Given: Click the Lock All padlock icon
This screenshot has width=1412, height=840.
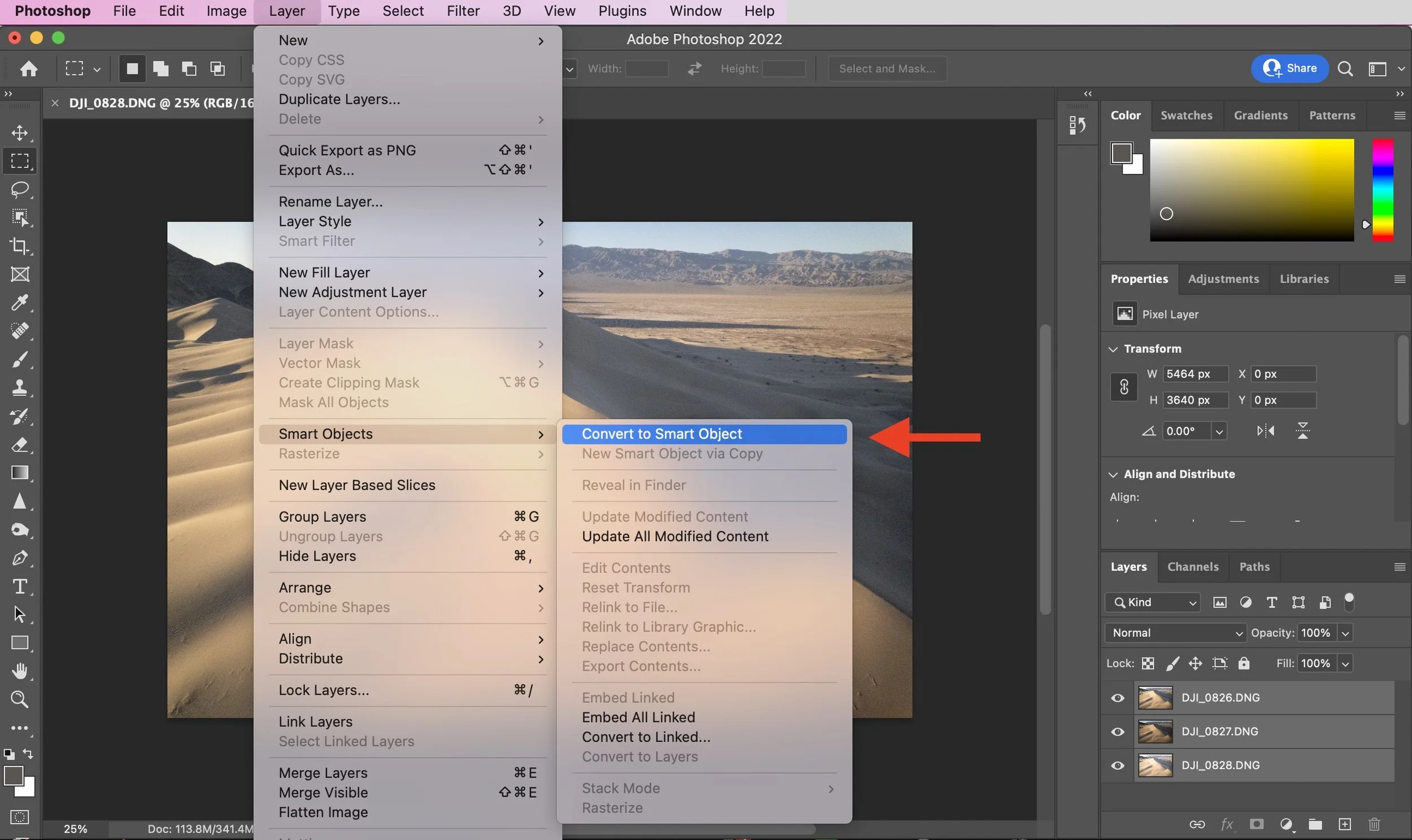Looking at the screenshot, I should (x=1244, y=663).
